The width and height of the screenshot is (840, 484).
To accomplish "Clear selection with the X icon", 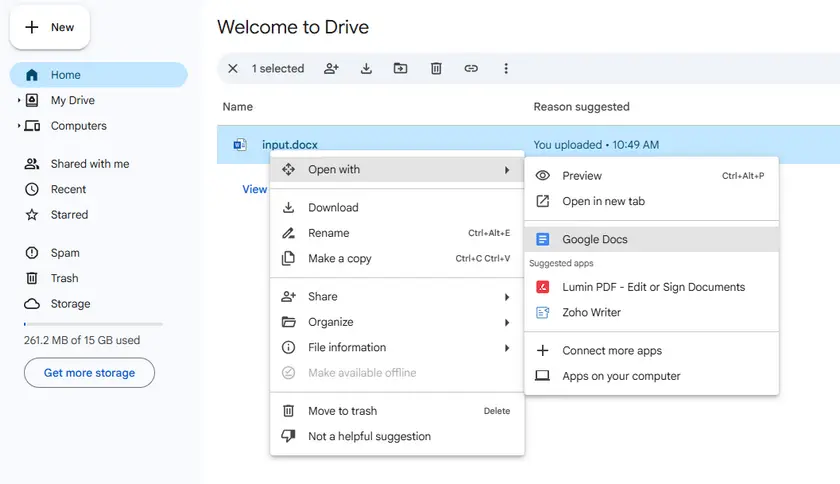I will click(232, 69).
